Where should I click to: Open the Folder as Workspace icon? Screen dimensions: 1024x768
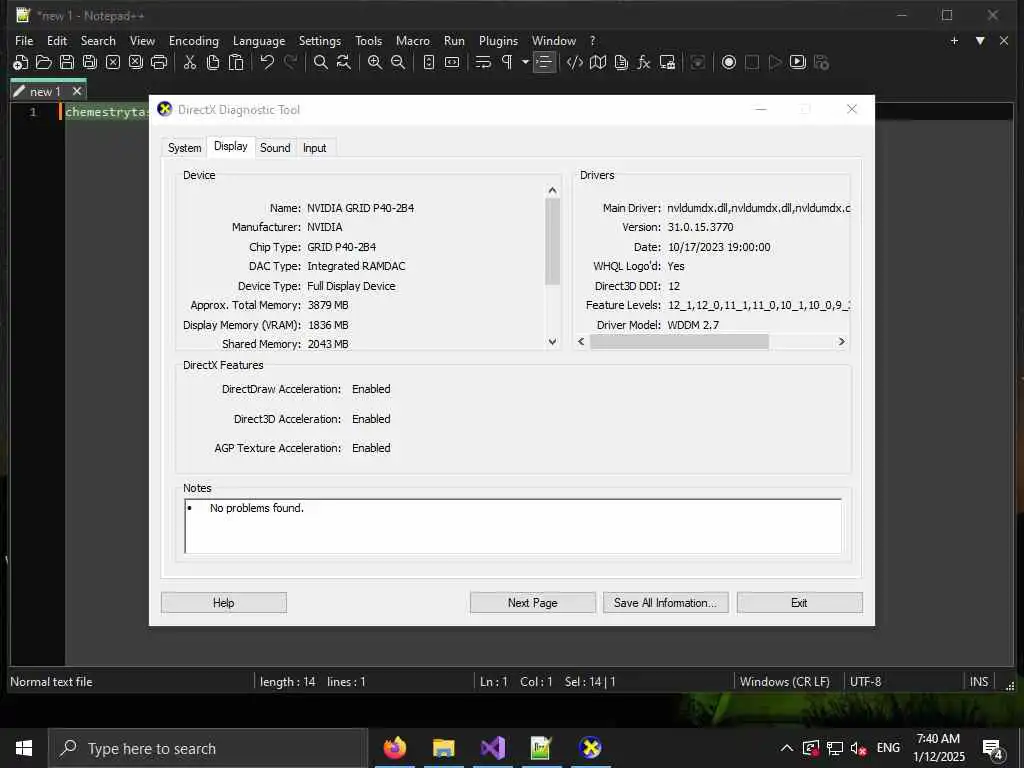pos(667,63)
